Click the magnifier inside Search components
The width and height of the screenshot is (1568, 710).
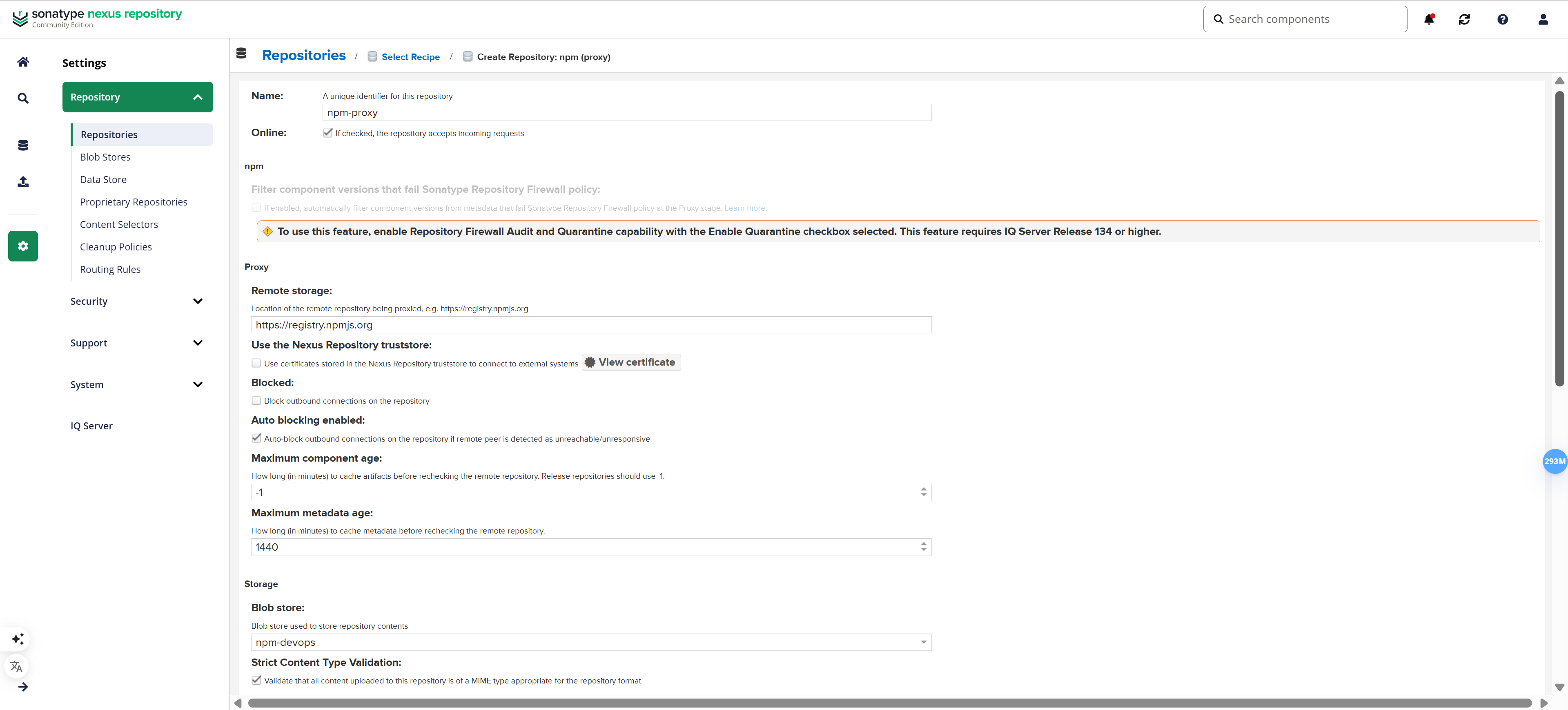1218,19
